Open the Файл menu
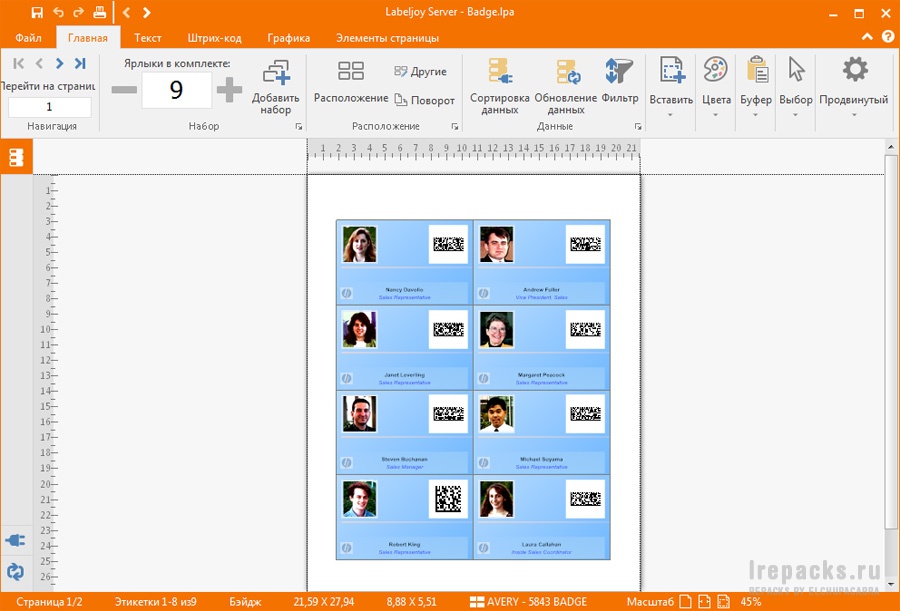 click(28, 38)
